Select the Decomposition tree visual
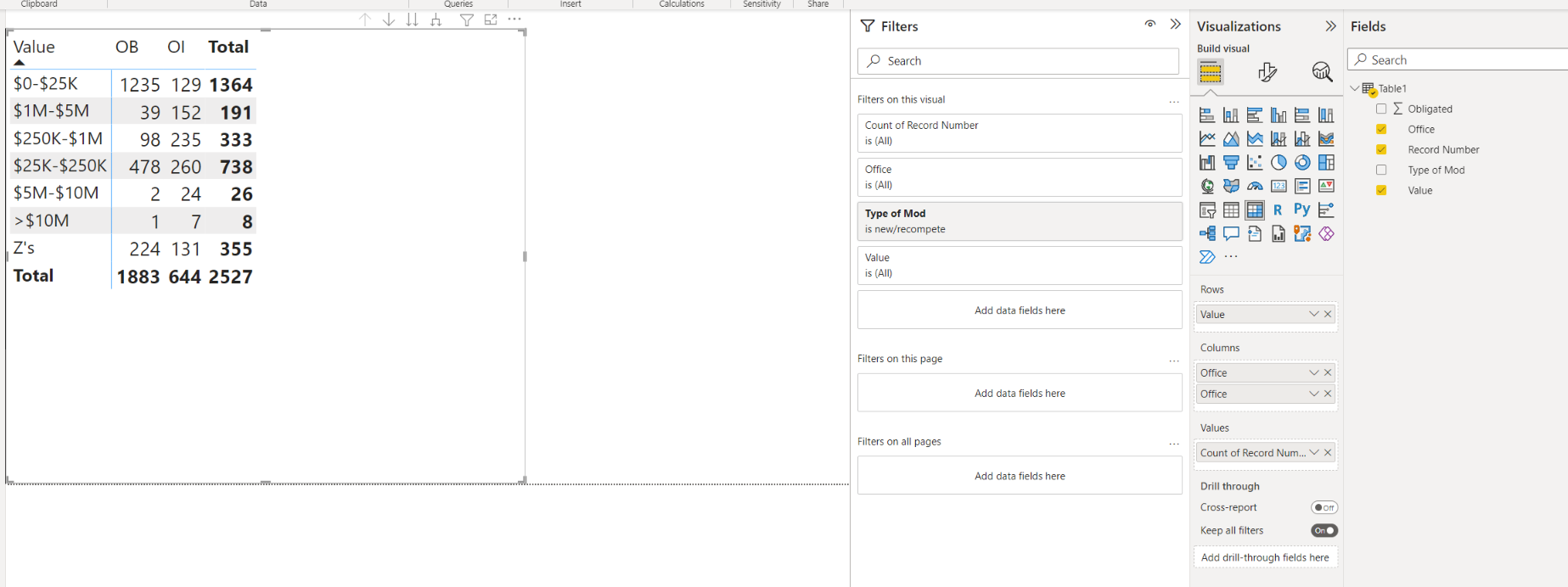 (x=1207, y=234)
